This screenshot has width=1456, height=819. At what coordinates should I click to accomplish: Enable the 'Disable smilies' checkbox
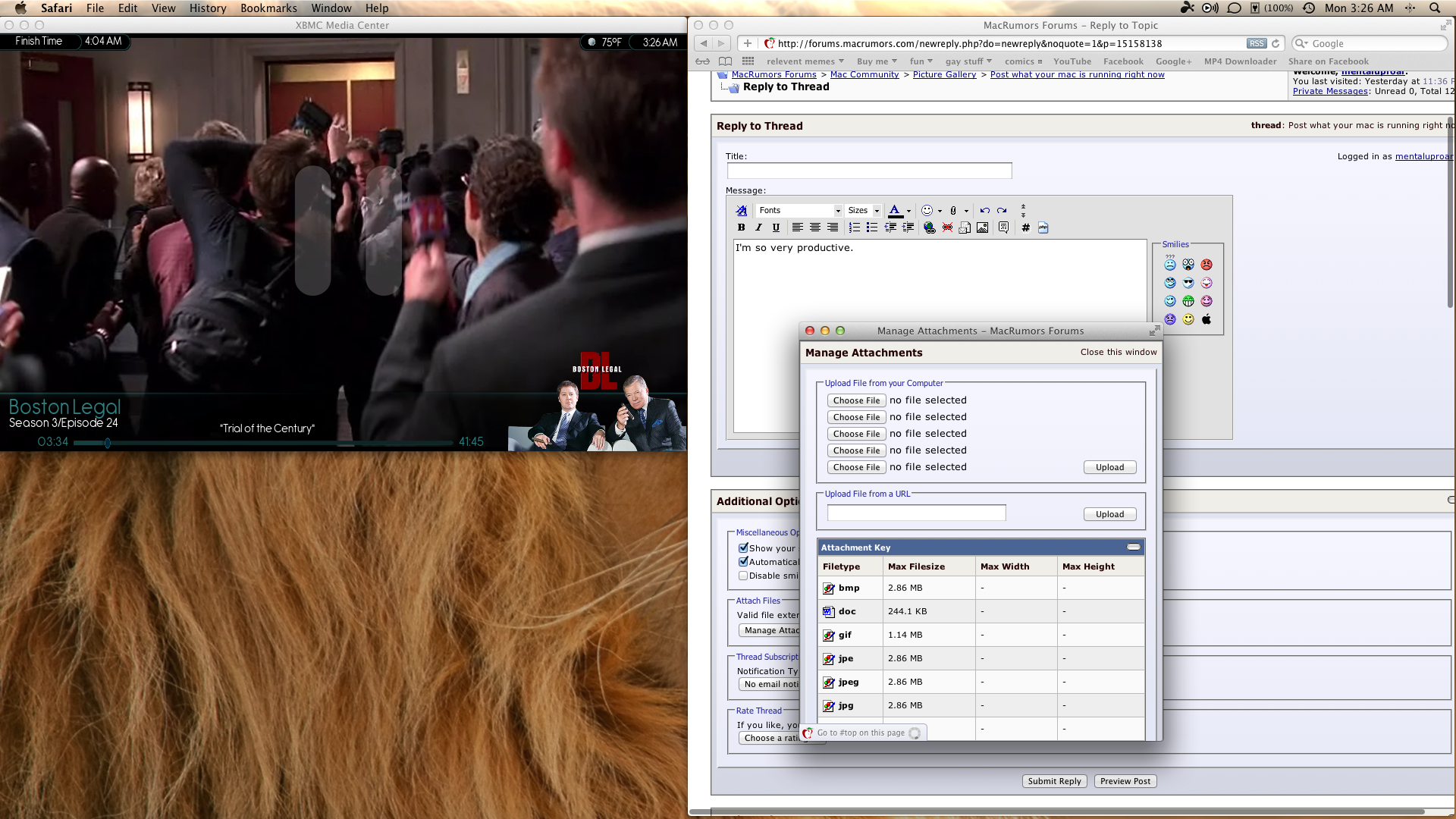click(743, 576)
